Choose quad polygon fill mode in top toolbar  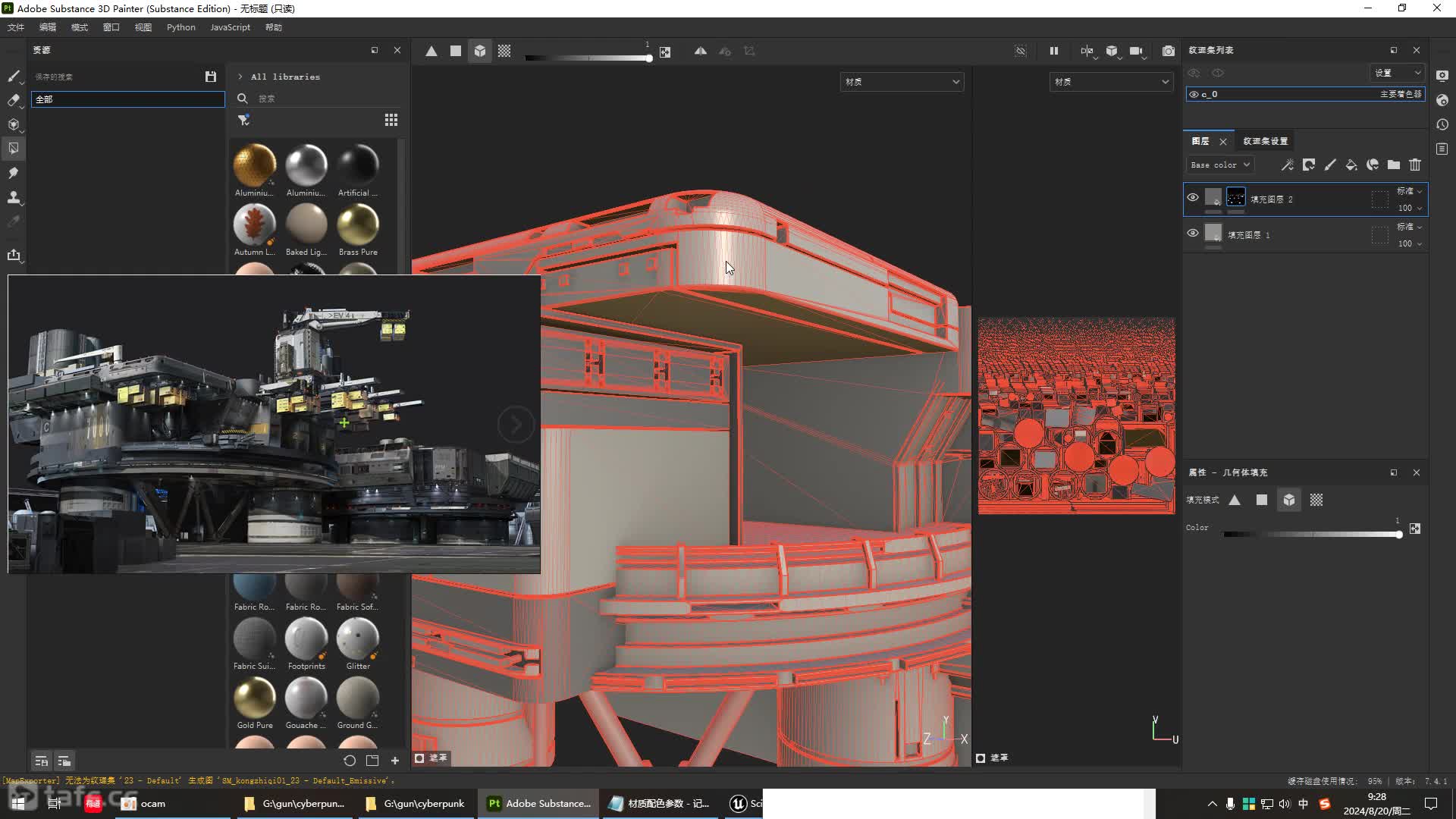tap(456, 51)
